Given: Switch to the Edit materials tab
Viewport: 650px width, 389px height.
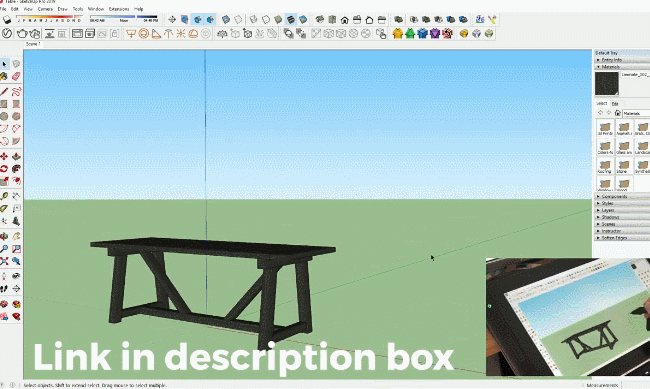Looking at the screenshot, I should pyautogui.click(x=615, y=103).
